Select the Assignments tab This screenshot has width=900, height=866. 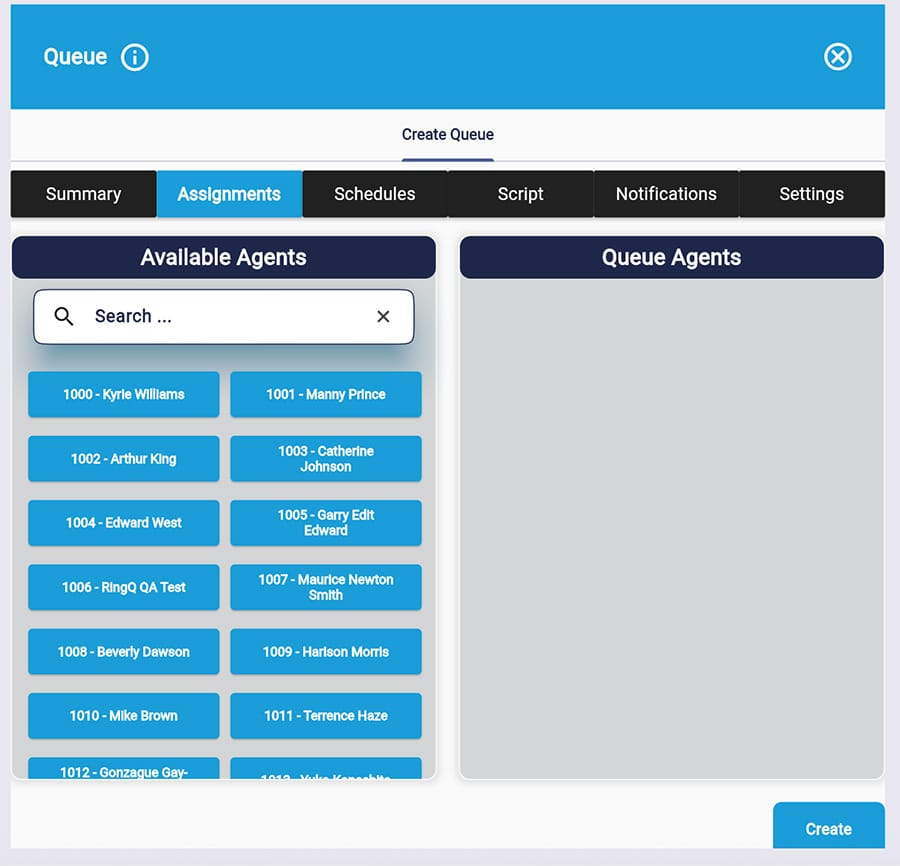[229, 194]
